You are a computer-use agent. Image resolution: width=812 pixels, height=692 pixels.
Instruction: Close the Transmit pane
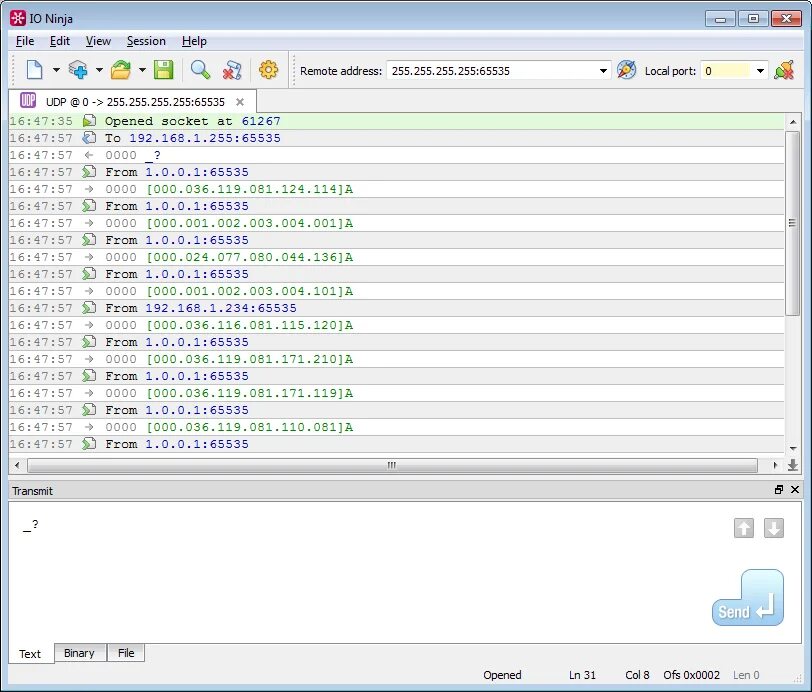click(795, 489)
